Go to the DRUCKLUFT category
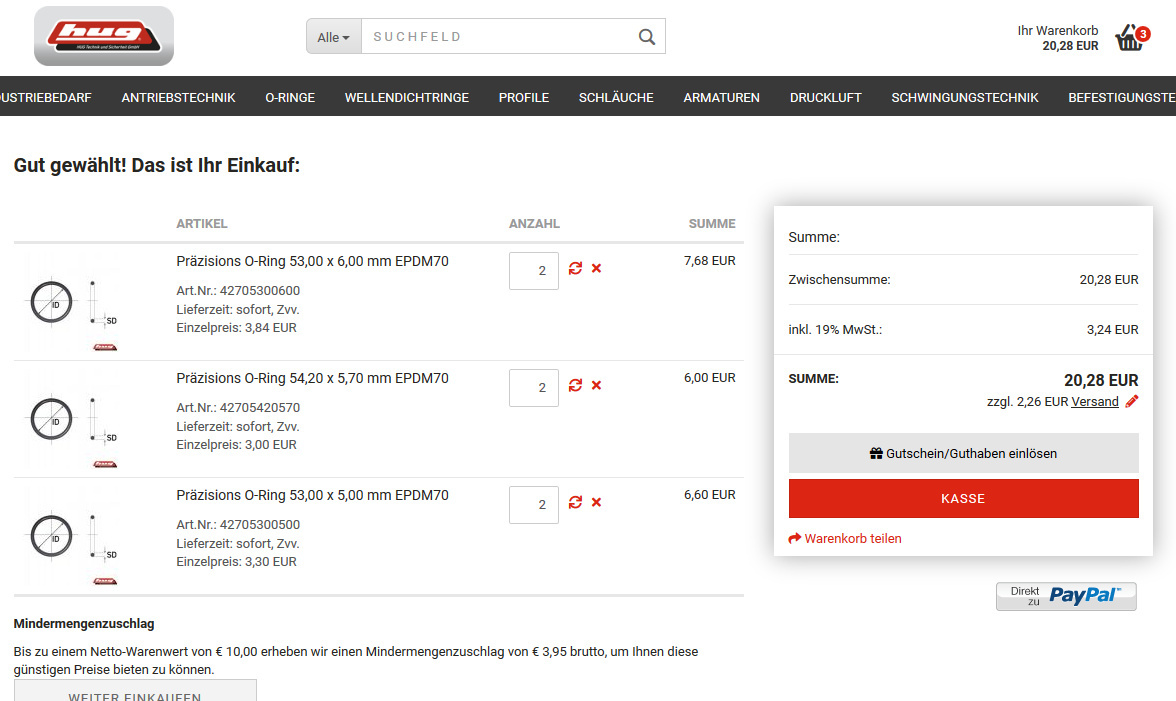 [x=825, y=97]
